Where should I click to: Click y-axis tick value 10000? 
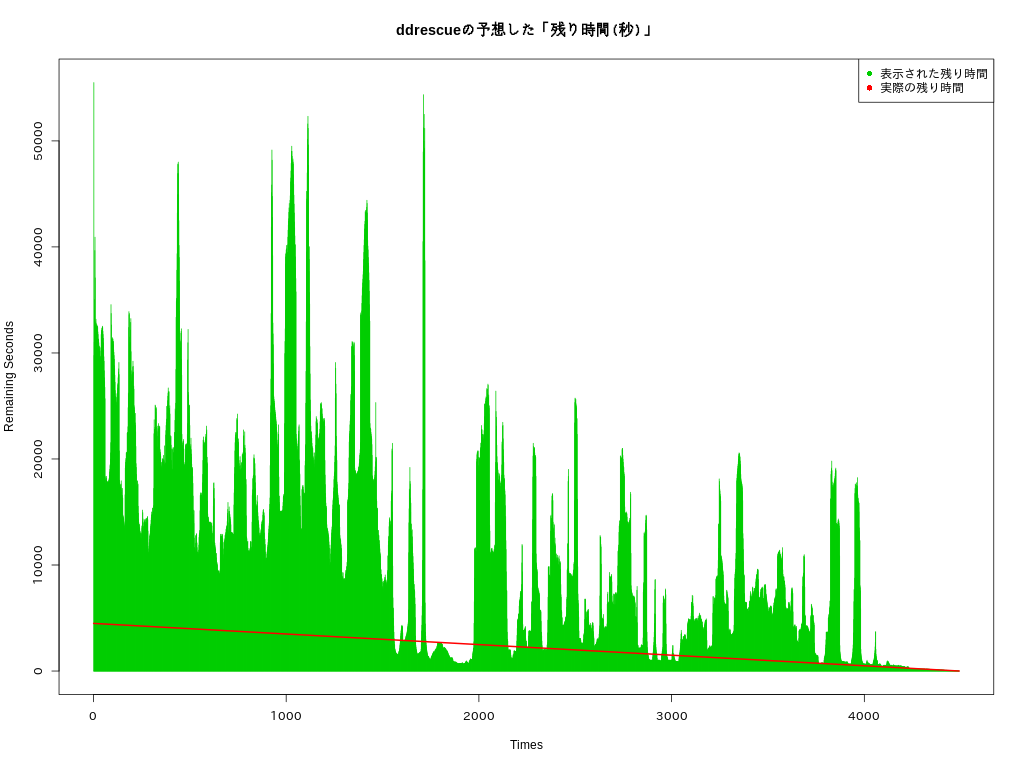[x=38, y=565]
